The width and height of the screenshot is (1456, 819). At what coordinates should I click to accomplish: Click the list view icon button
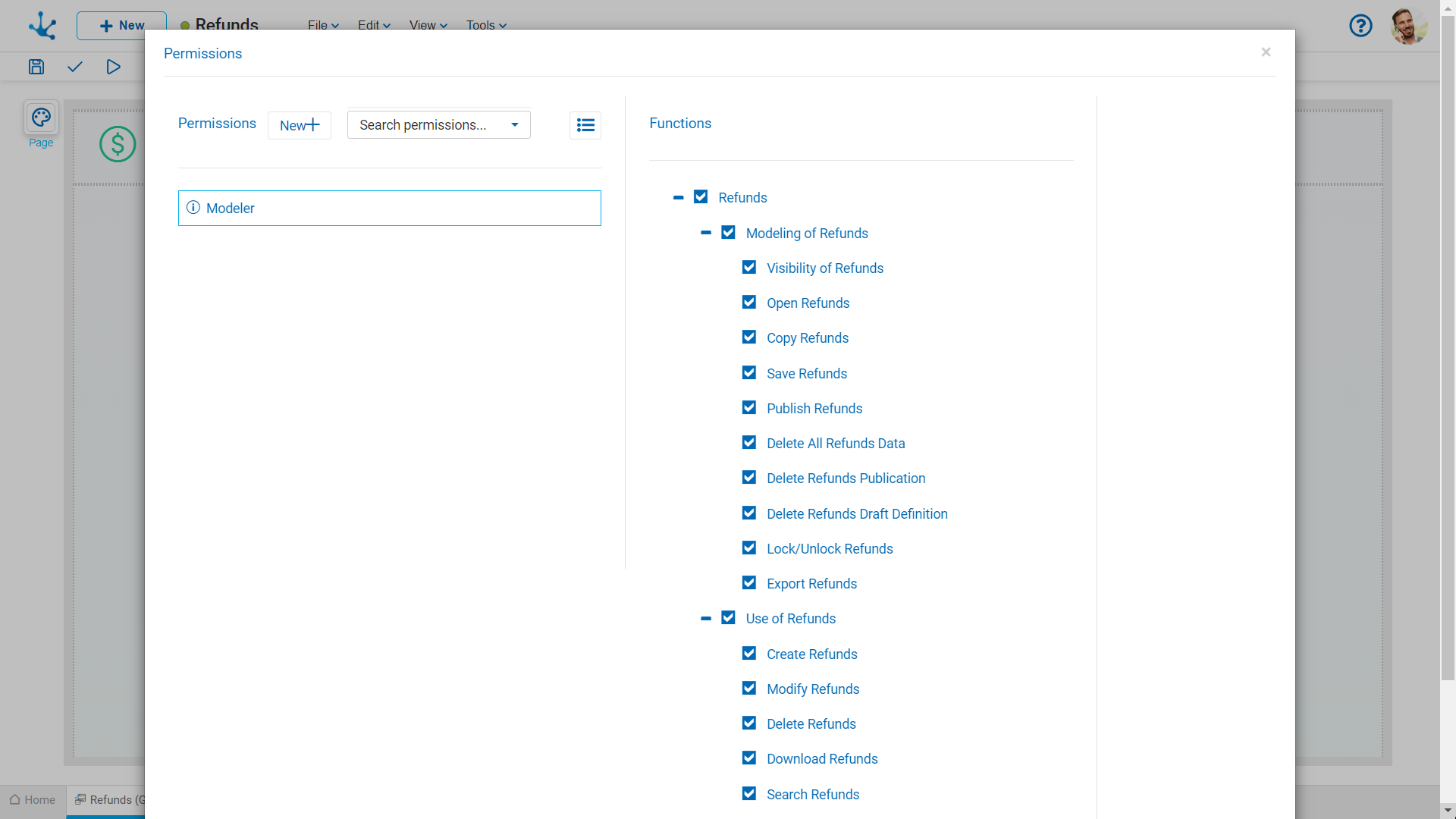585,125
